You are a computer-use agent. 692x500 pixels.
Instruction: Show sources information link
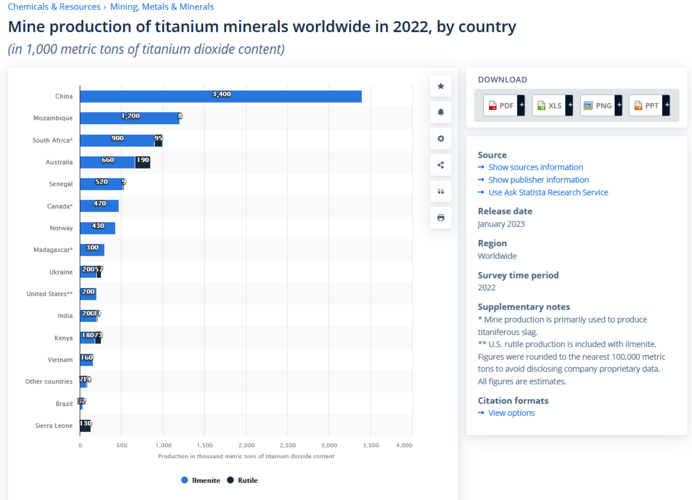pyautogui.click(x=535, y=167)
